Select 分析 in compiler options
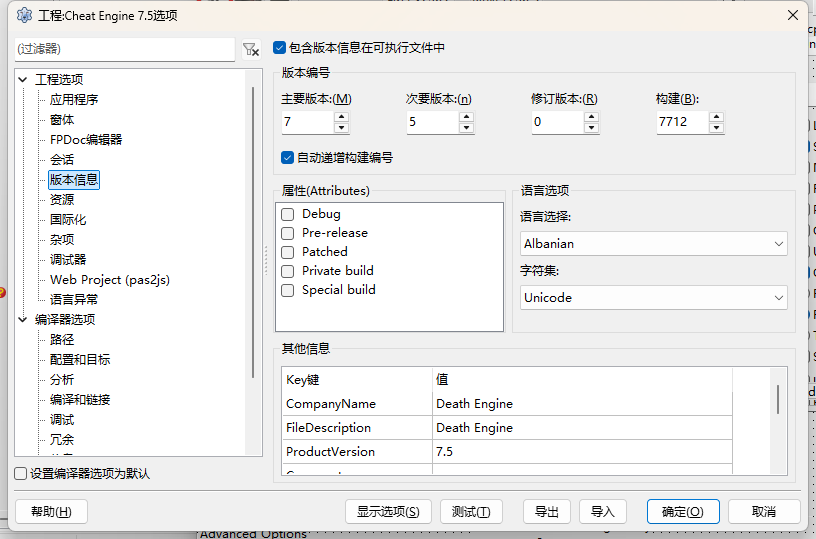Image resolution: width=816 pixels, height=539 pixels. click(62, 380)
